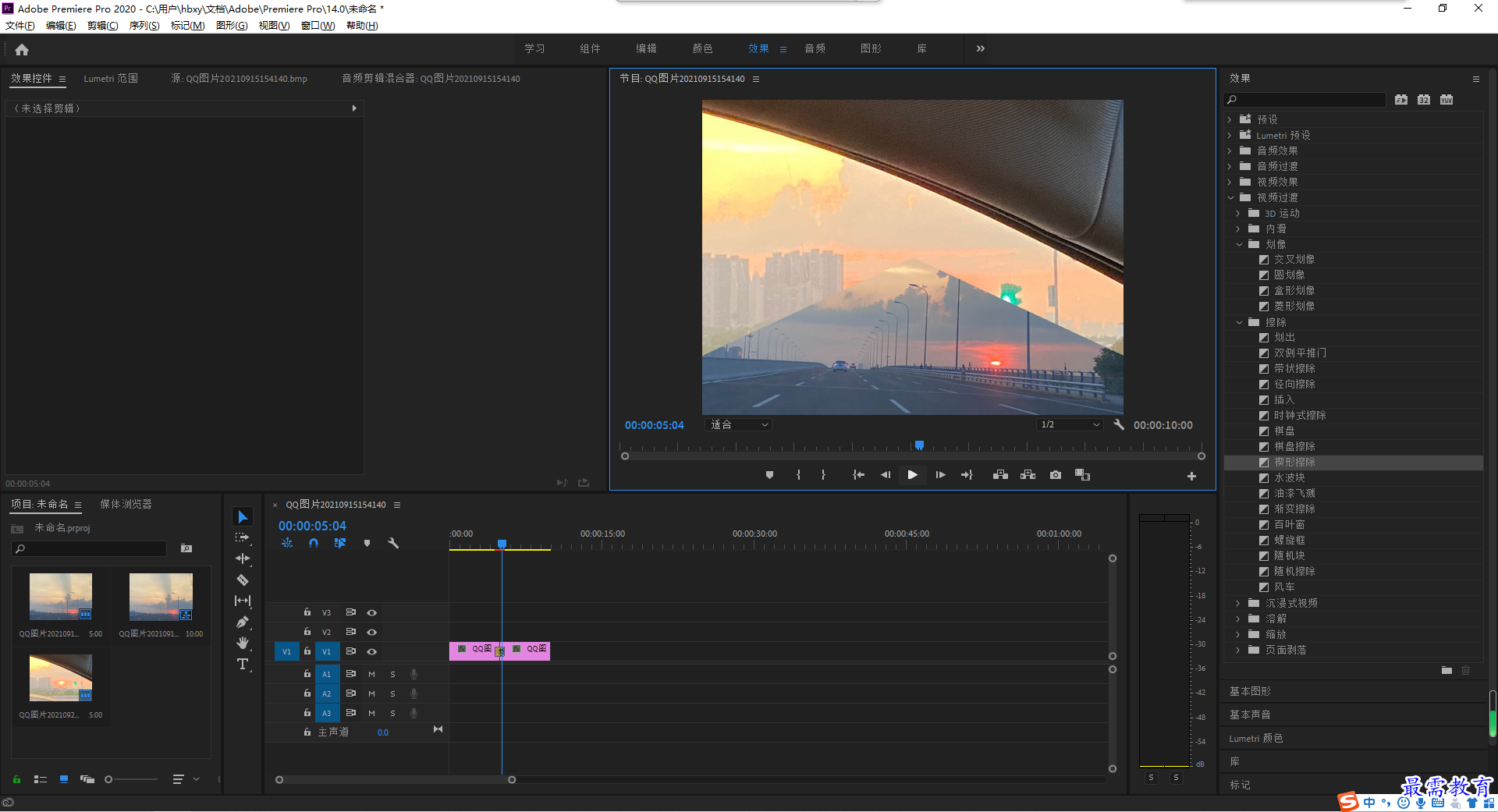Toggle V2 track output eye
This screenshot has height=812, width=1498.
coord(372,633)
